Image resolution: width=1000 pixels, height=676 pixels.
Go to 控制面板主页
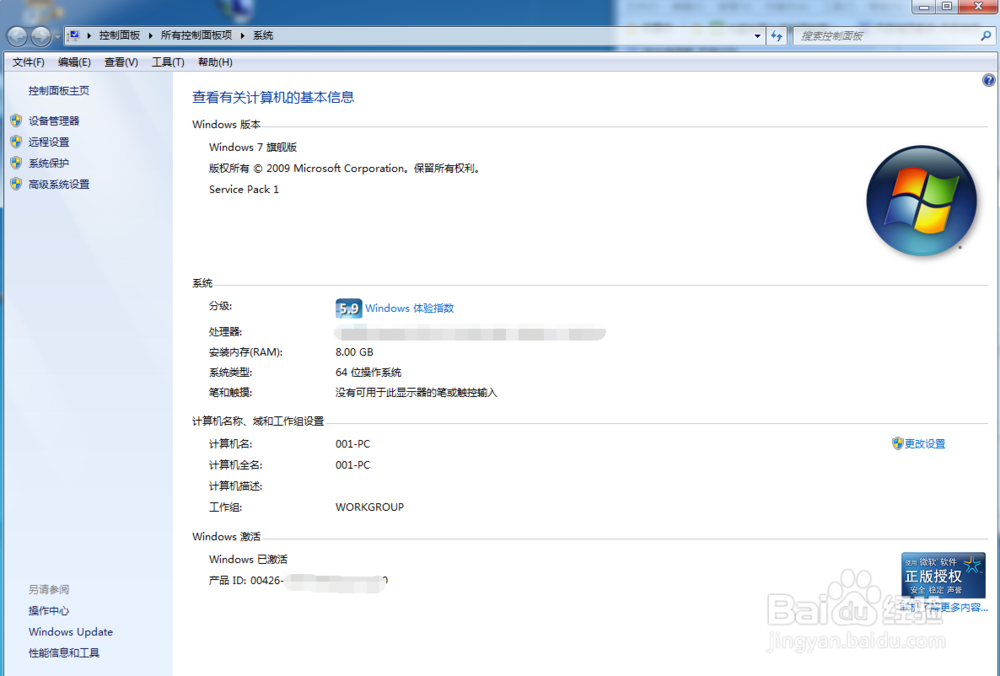coord(59,91)
